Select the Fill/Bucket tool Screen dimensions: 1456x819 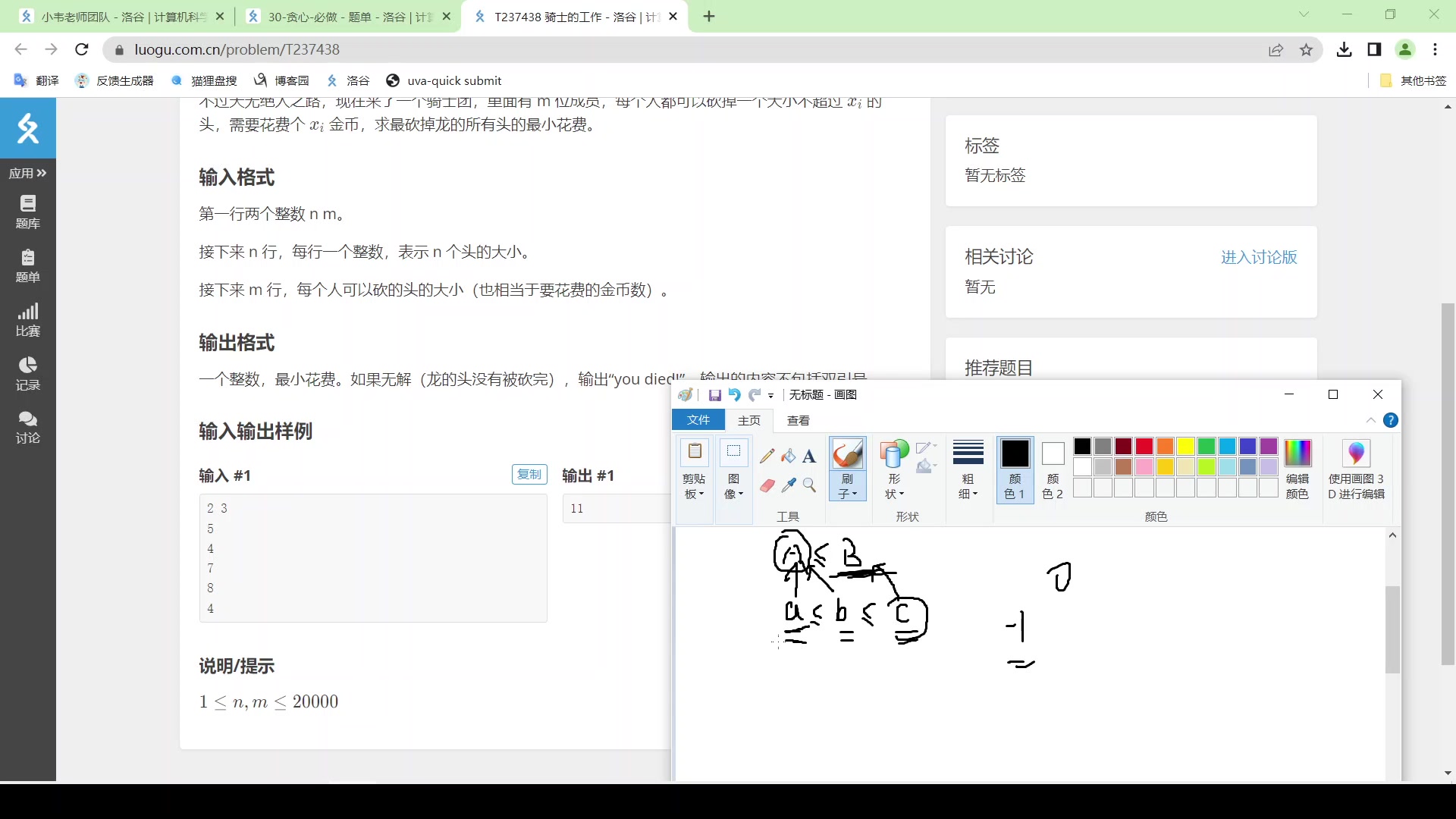(789, 455)
